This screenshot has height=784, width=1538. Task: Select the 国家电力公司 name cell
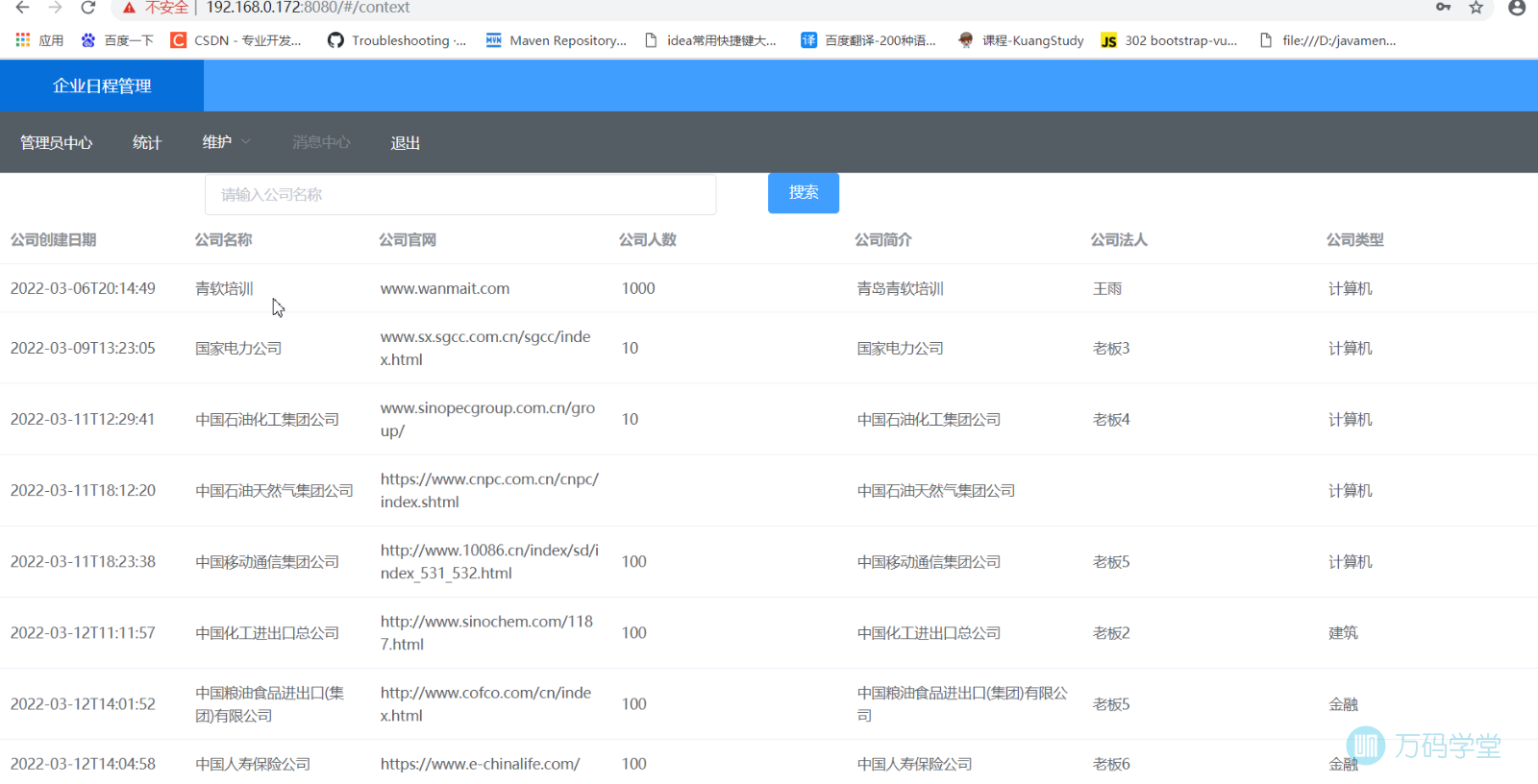(x=238, y=348)
